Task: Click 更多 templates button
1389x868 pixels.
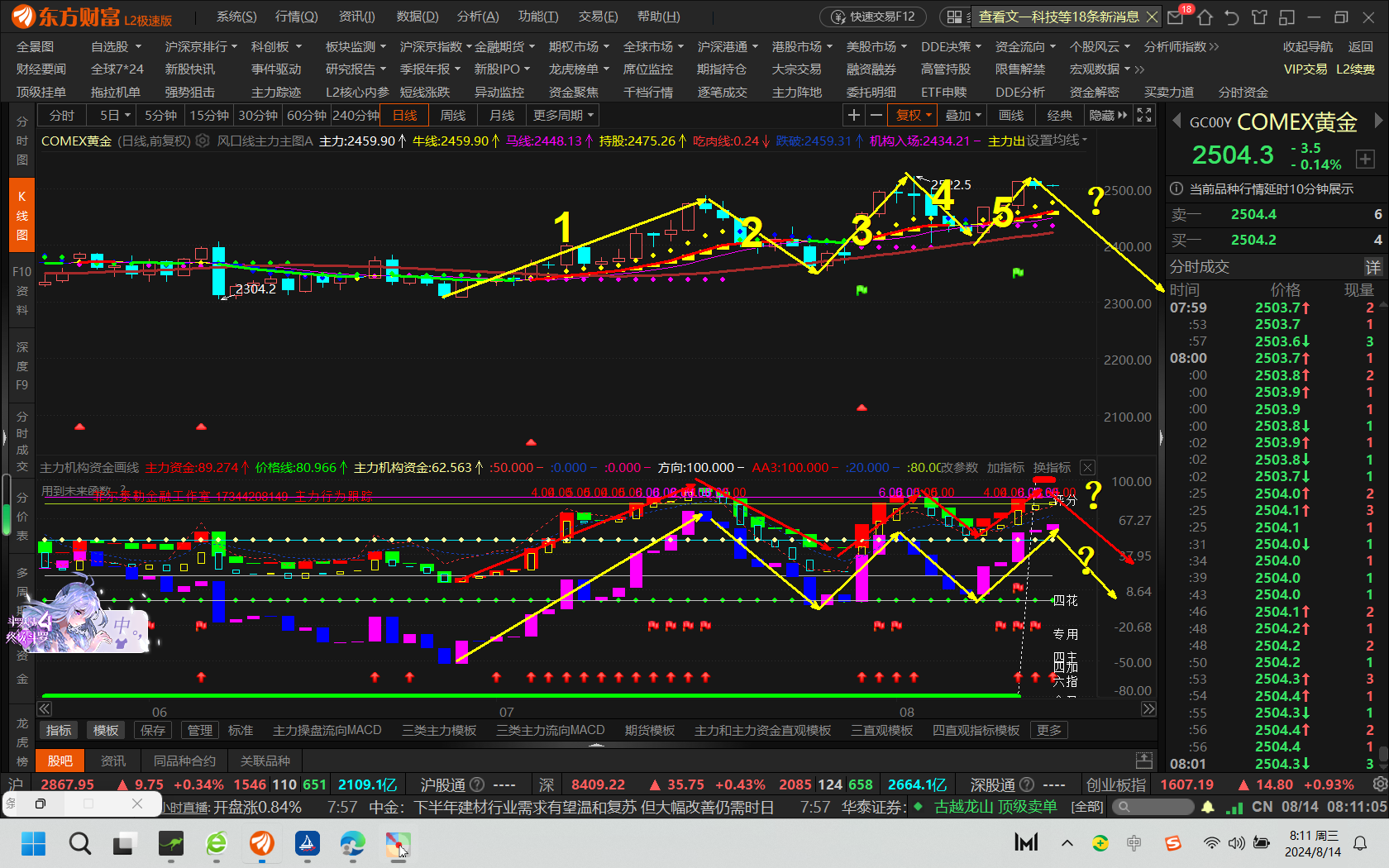Action: [1049, 731]
